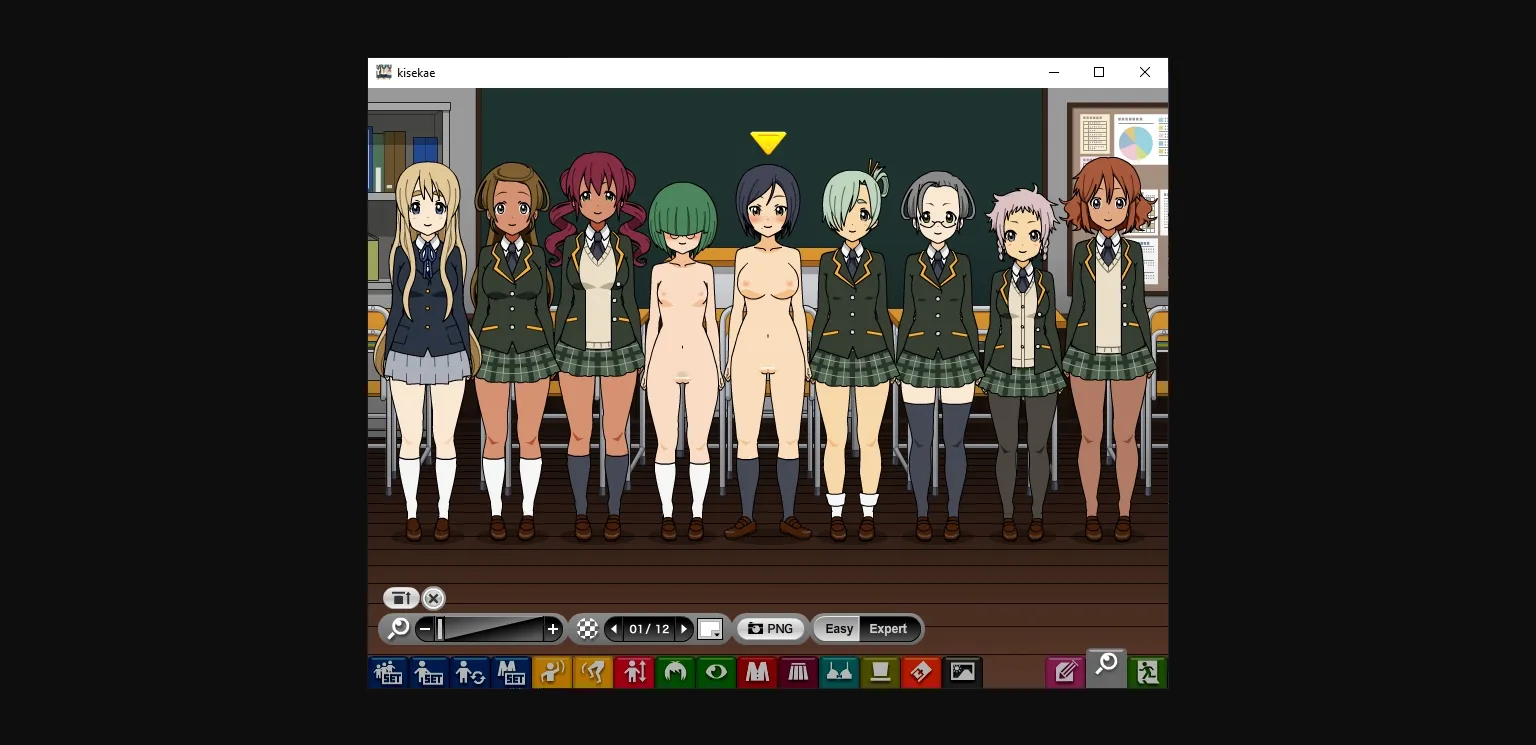Go to previous character page
The height and width of the screenshot is (745, 1536).
point(614,628)
